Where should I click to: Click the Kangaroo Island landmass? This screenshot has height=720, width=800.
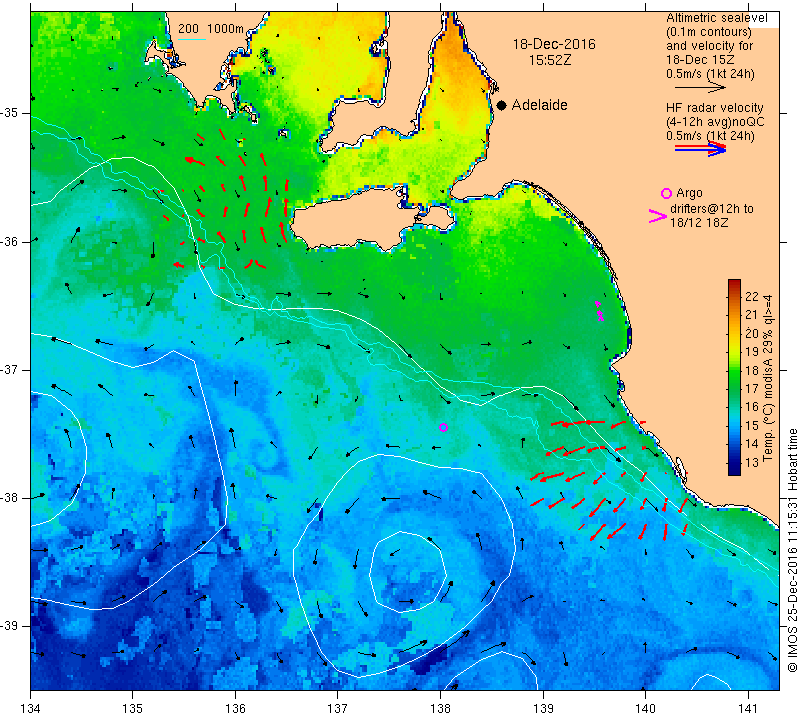coord(357,221)
